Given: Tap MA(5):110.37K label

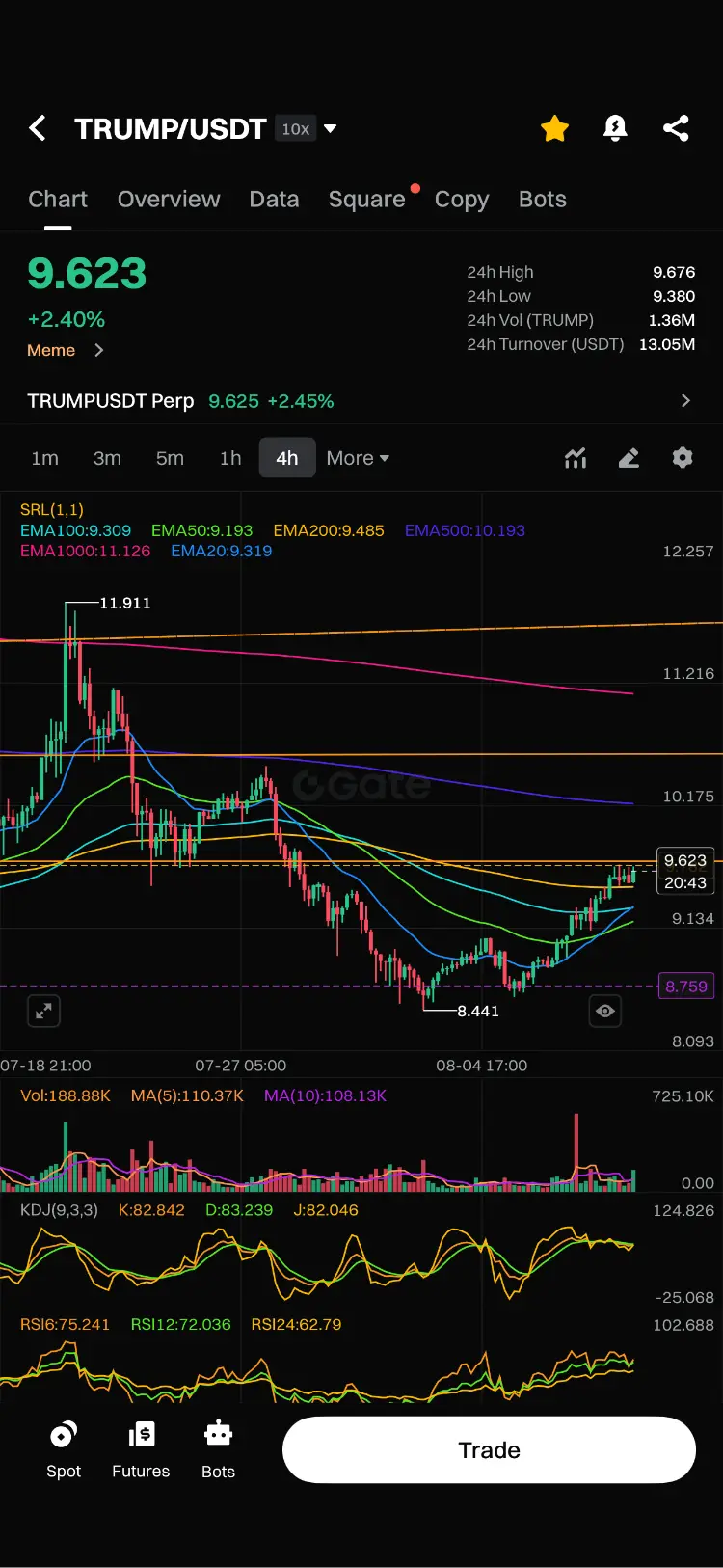Looking at the screenshot, I should [187, 1095].
